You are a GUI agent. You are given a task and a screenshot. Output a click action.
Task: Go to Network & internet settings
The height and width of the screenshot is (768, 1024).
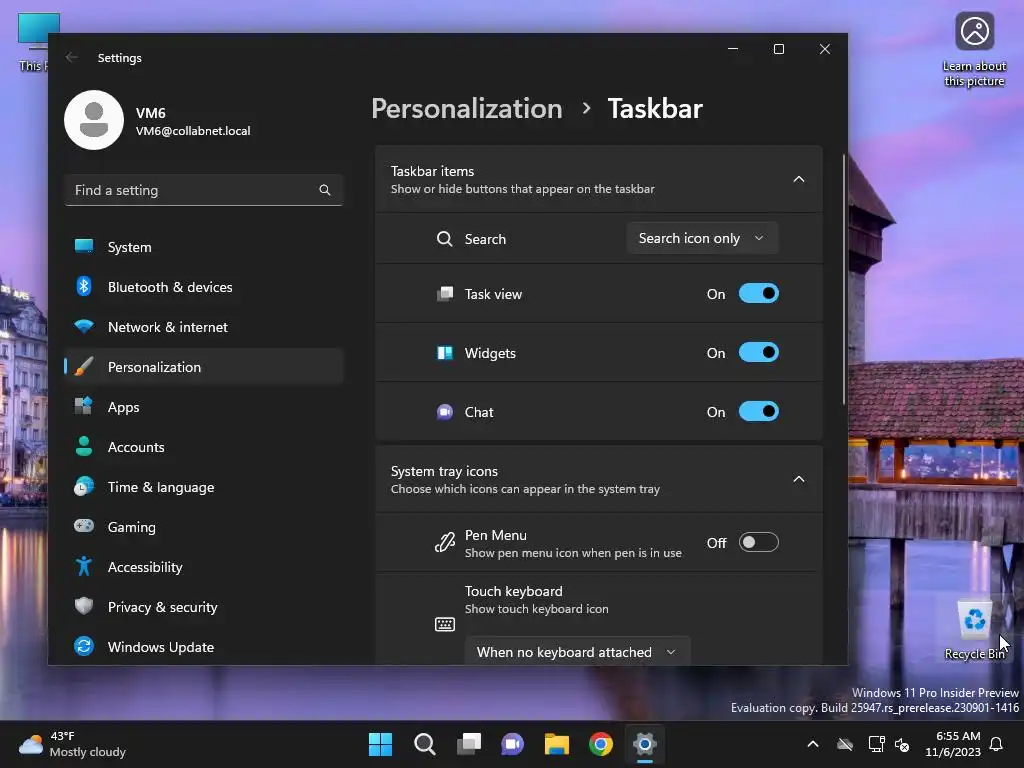click(x=204, y=327)
